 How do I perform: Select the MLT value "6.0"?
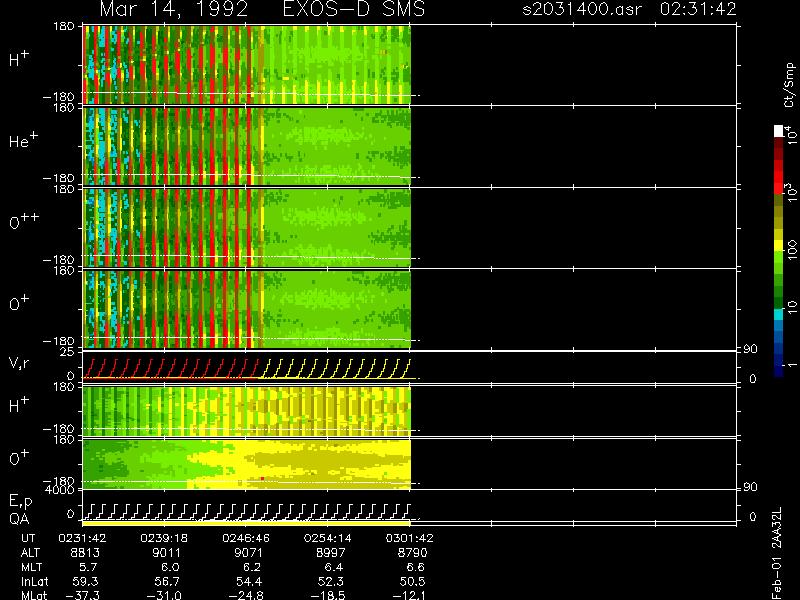tap(170, 567)
